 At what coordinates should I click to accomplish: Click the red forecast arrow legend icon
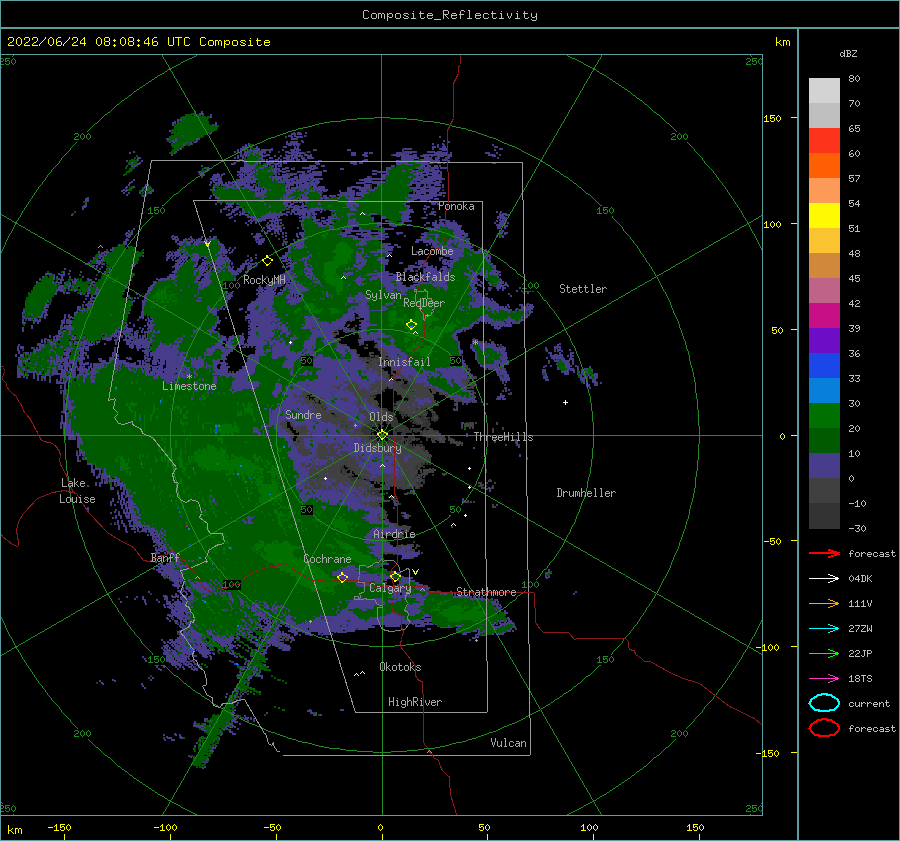(x=824, y=553)
